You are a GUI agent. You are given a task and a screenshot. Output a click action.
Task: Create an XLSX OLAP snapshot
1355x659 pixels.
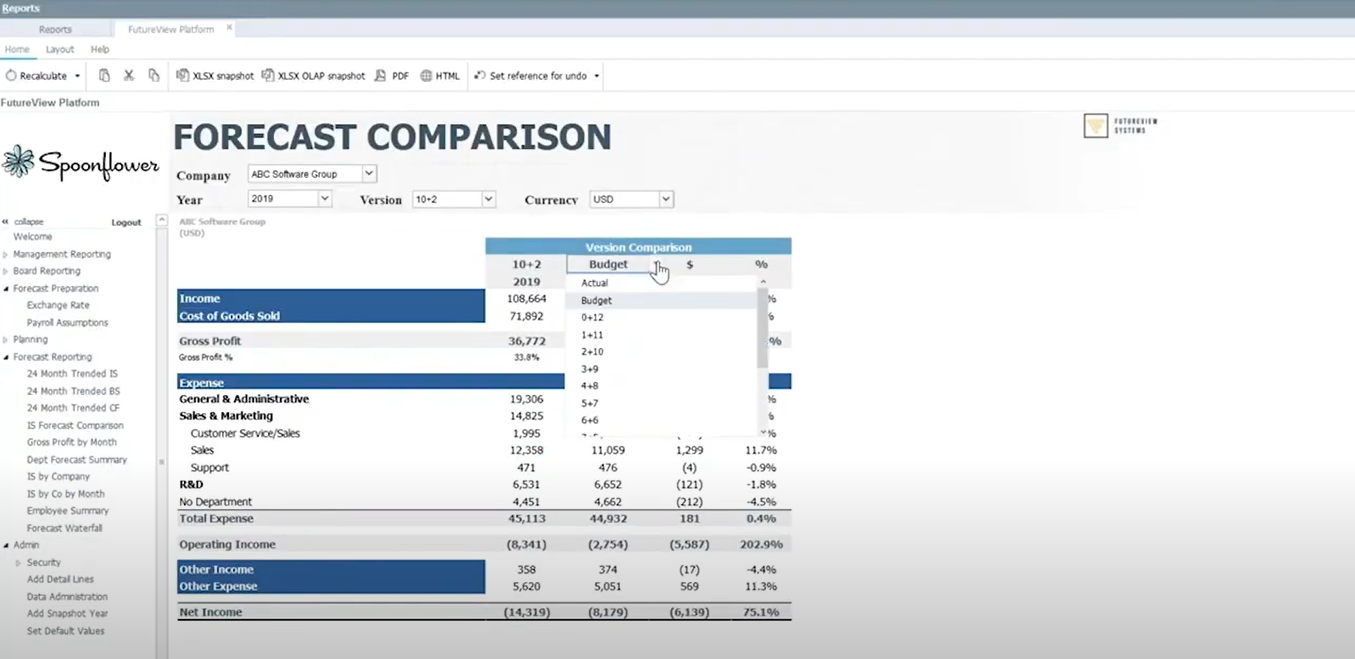coord(313,75)
